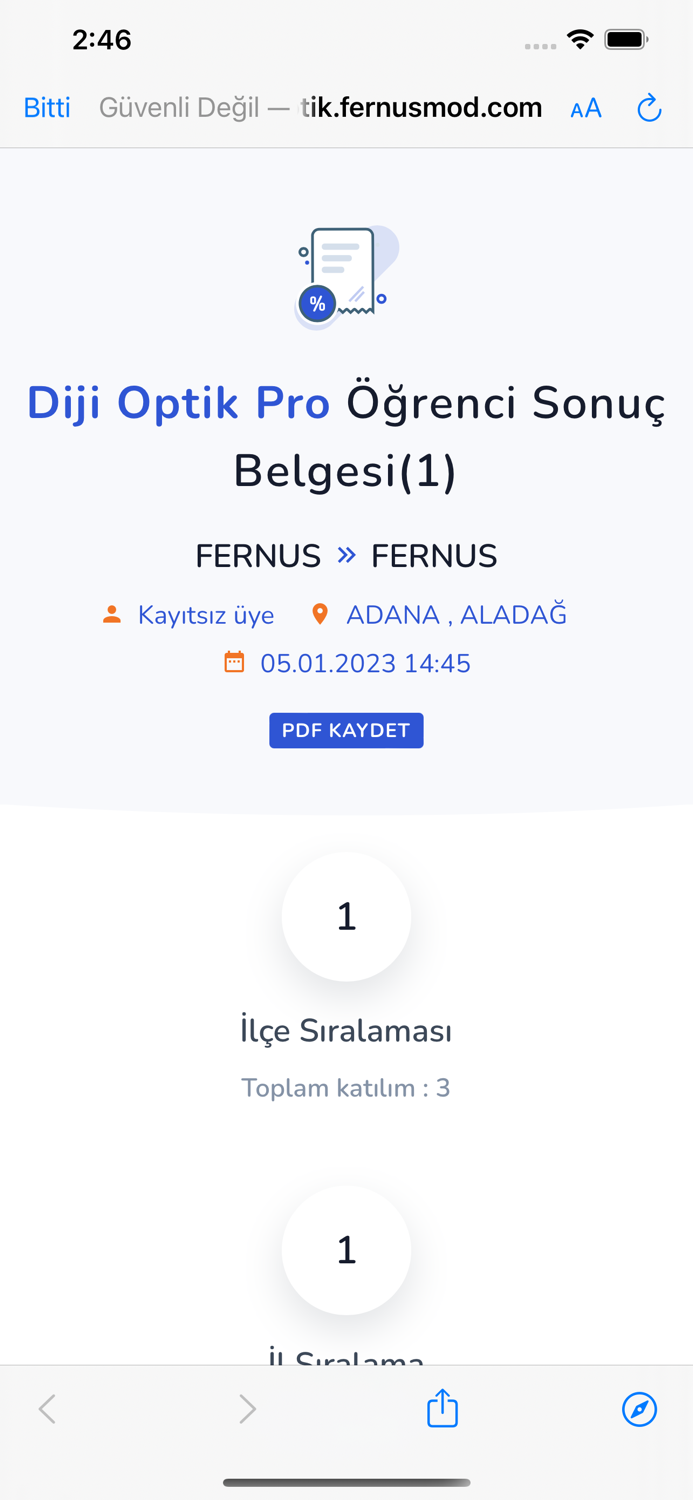Tap the ADANA, ALADAĞ link
Image resolution: width=693 pixels, height=1500 pixels.
456,614
